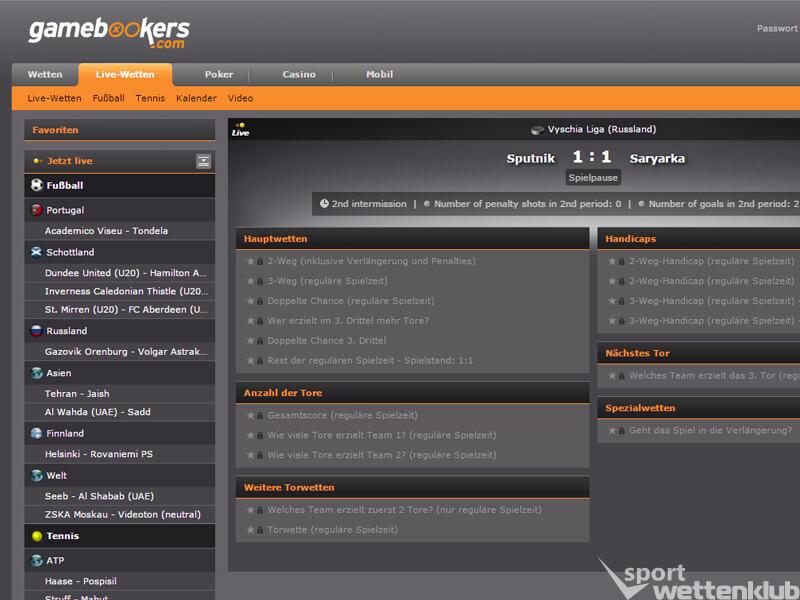Click the globe icon beside Welt
Screen dimensions: 800x600
click(36, 476)
